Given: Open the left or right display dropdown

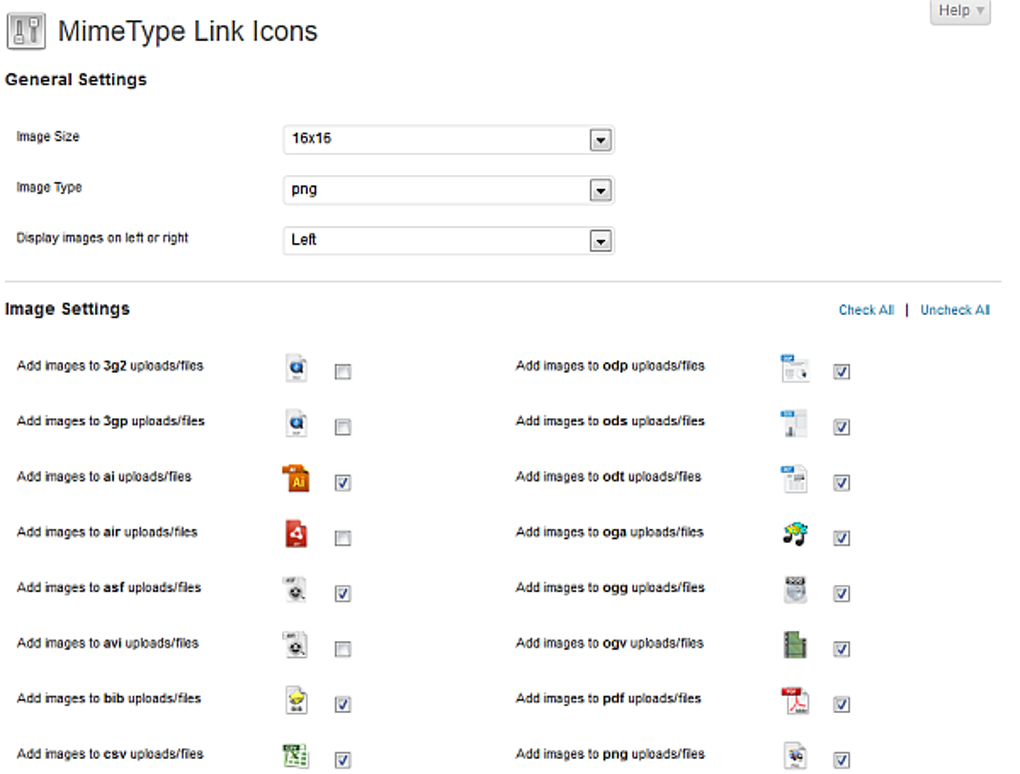Looking at the screenshot, I should pos(600,240).
